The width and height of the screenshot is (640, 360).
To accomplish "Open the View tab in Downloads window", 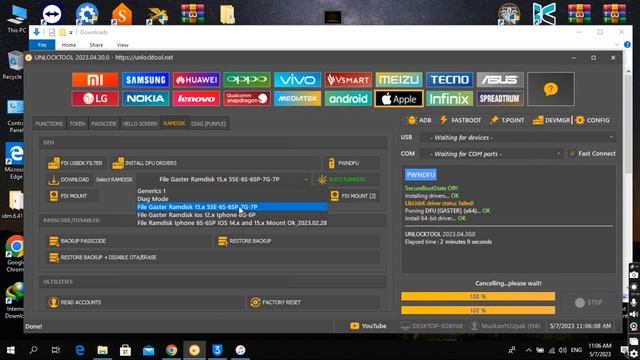I will (122, 45).
